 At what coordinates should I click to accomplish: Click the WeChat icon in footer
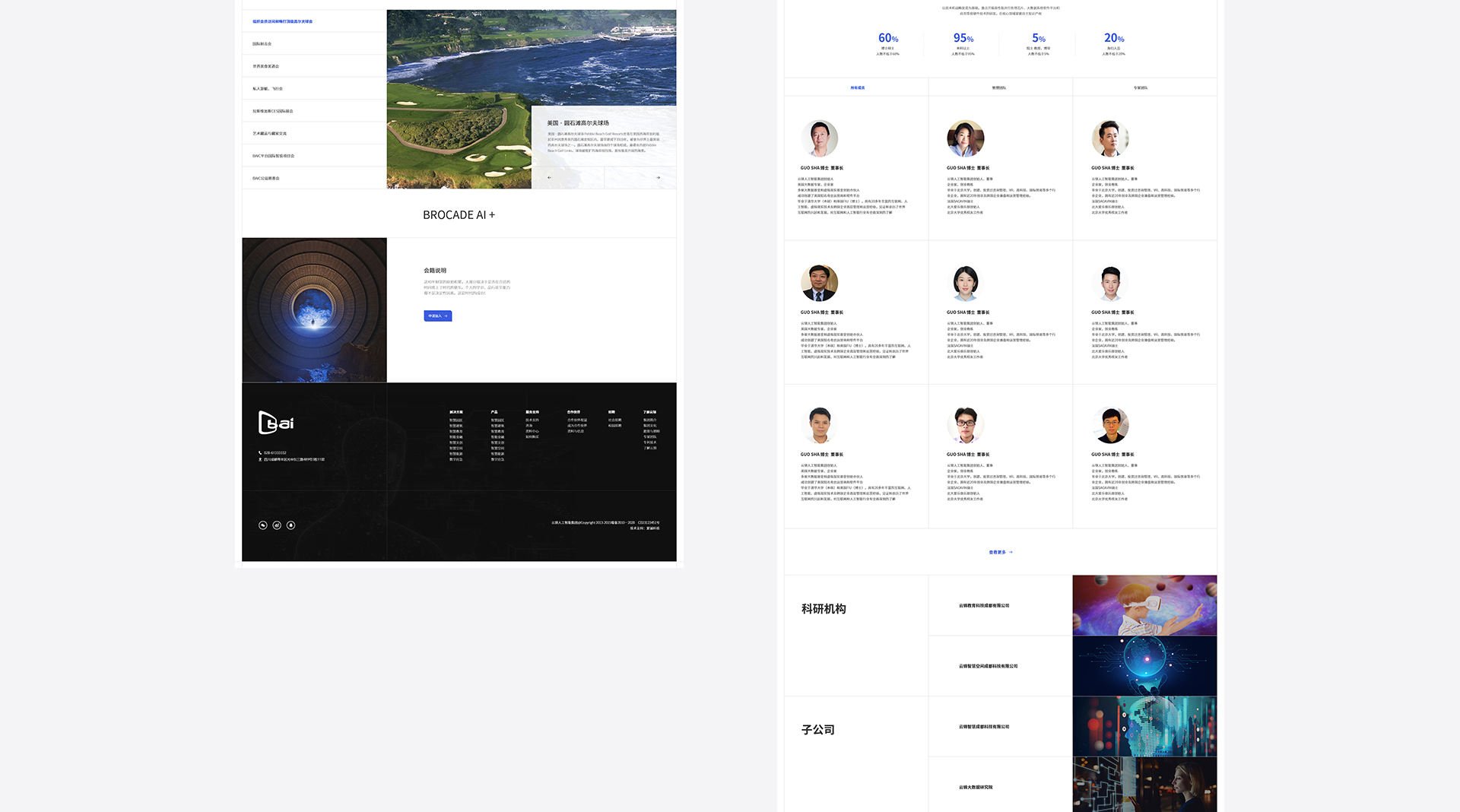263,525
